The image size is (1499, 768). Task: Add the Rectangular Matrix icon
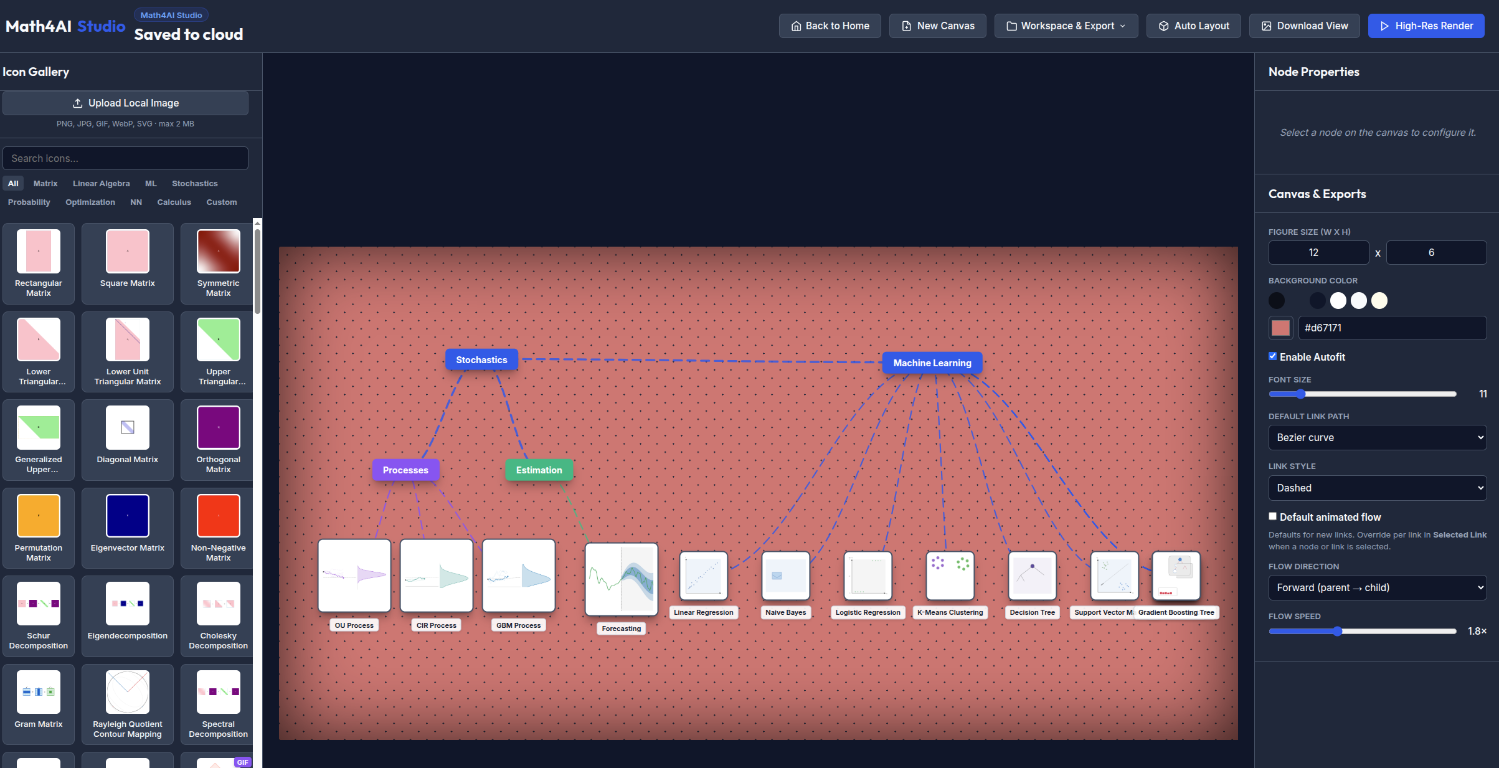coord(39,263)
